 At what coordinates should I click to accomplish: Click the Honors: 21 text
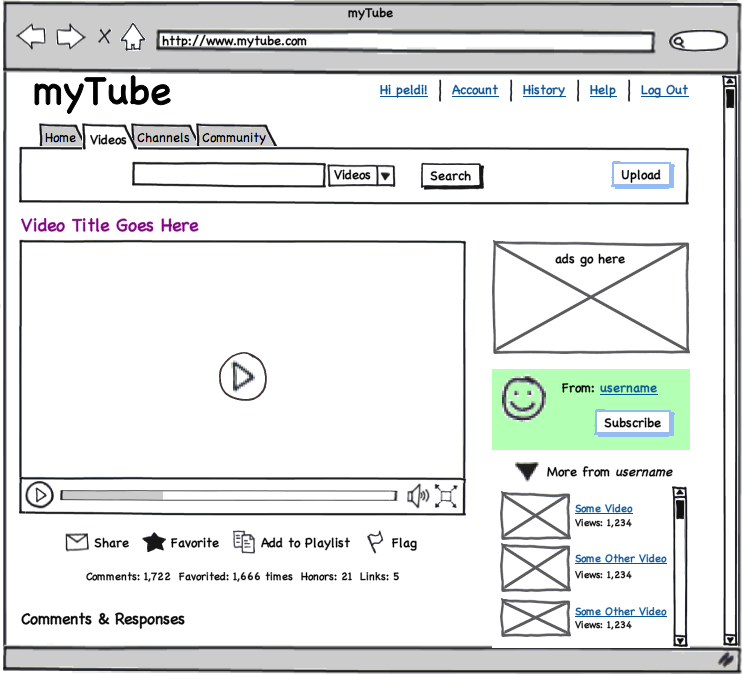(327, 576)
